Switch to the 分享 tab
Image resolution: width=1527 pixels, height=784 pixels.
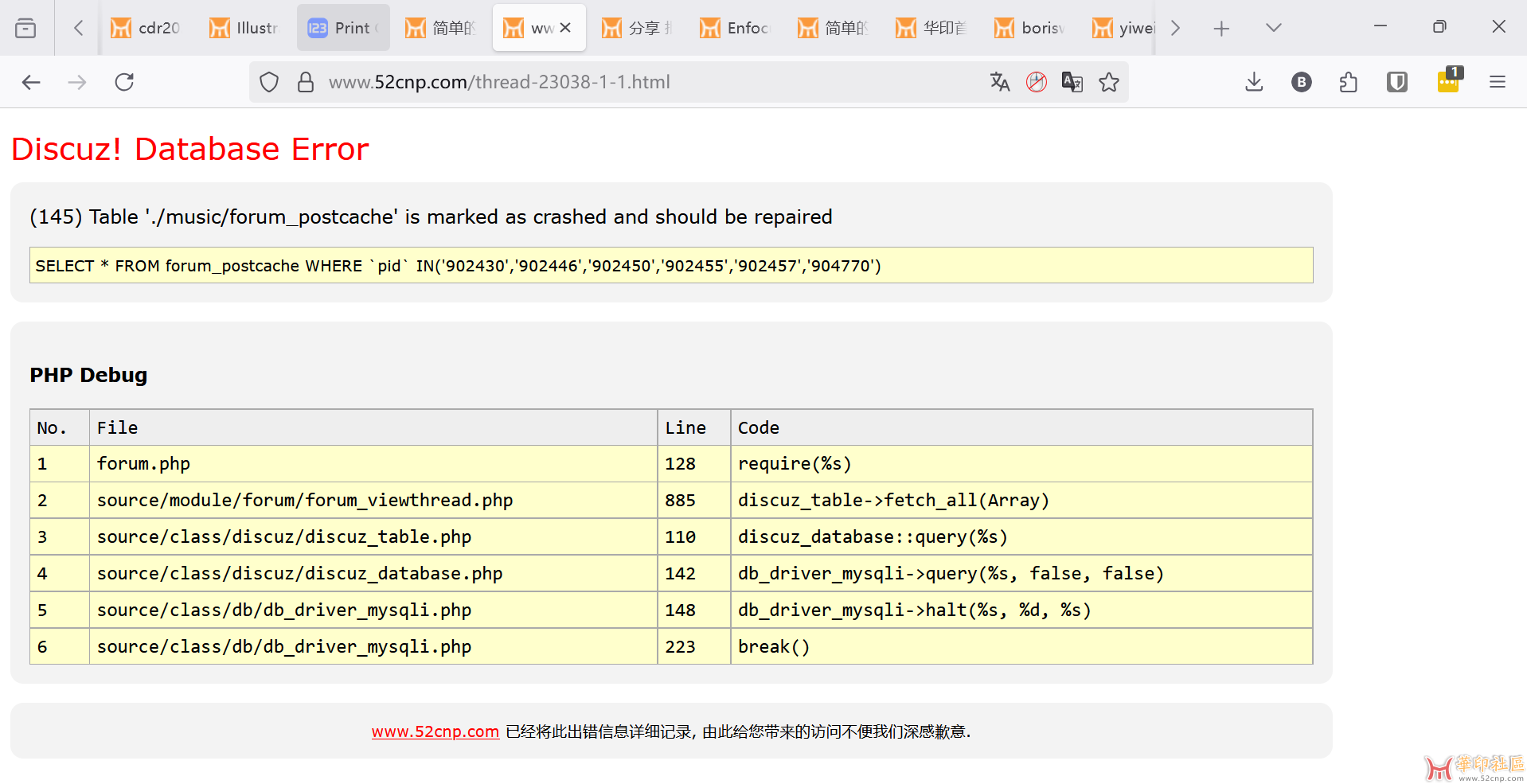point(638,28)
